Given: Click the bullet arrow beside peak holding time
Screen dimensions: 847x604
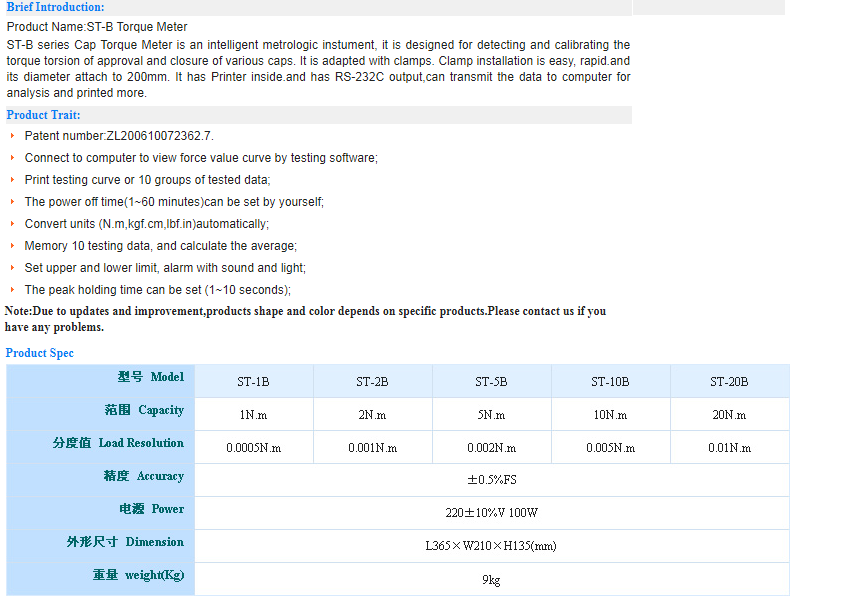Looking at the screenshot, I should tap(12, 290).
